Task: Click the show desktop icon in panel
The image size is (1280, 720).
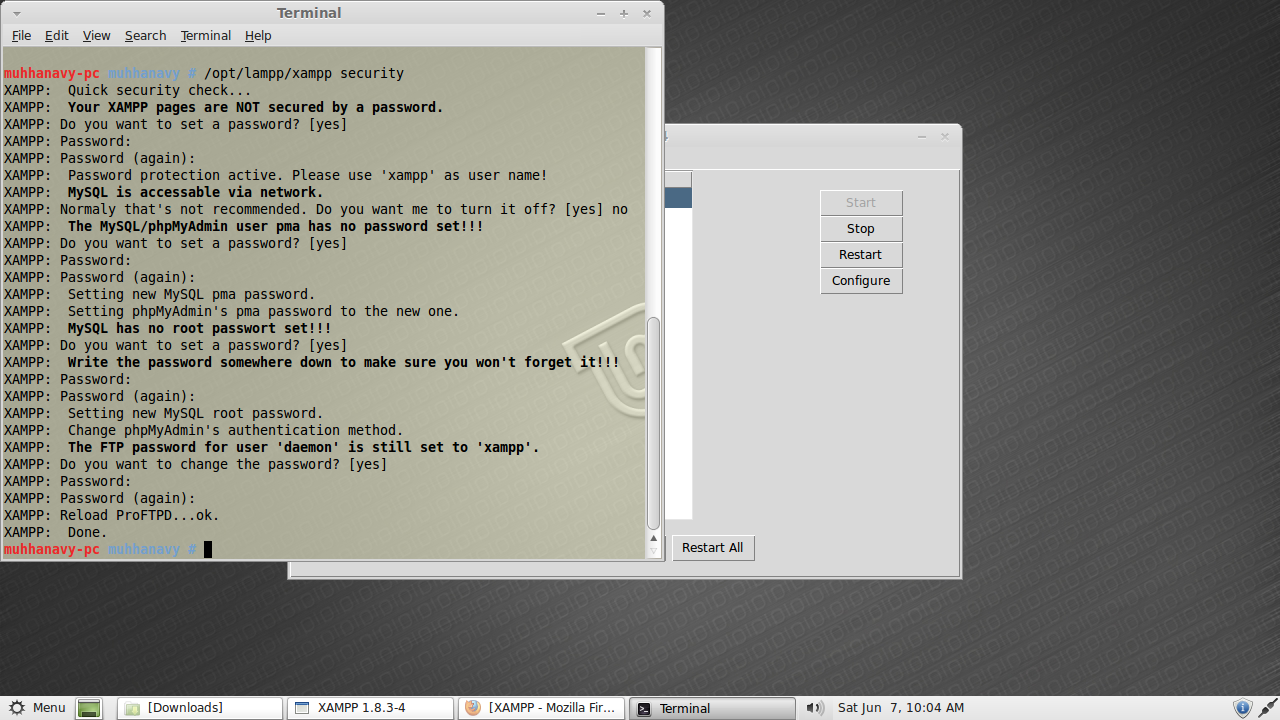Action: (x=90, y=708)
